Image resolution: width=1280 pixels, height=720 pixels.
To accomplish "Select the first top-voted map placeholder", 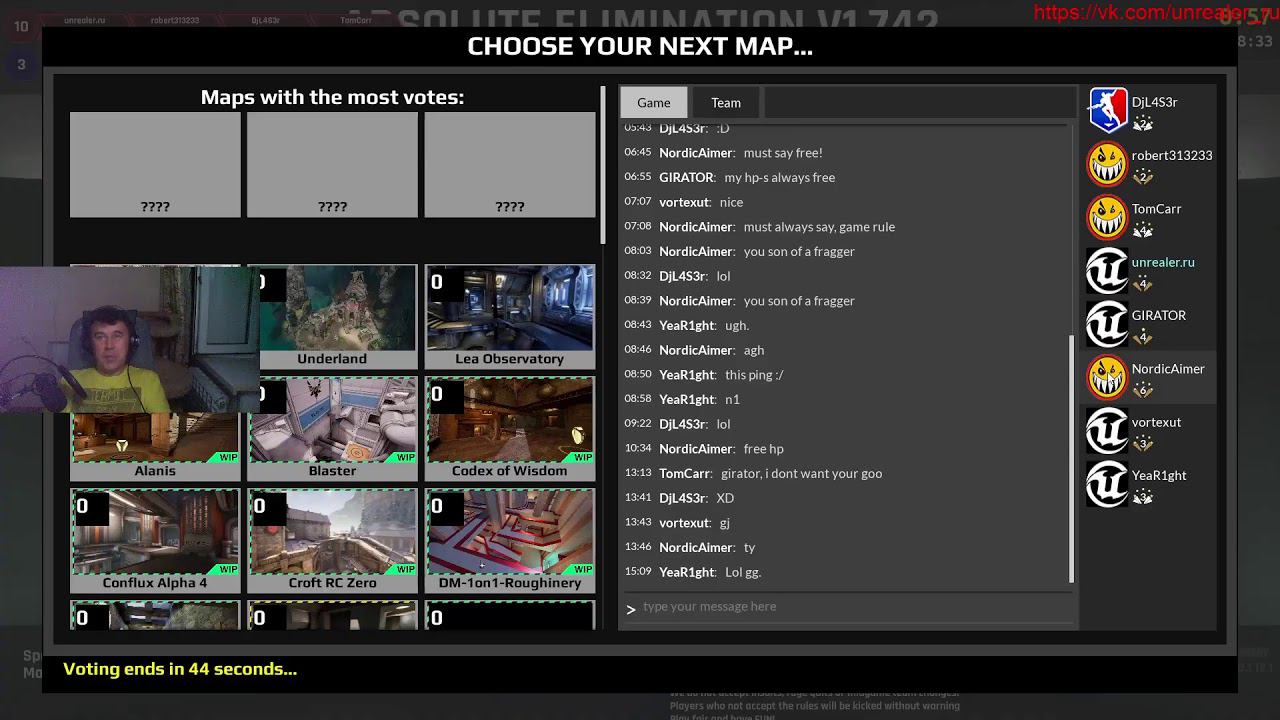I will [155, 165].
